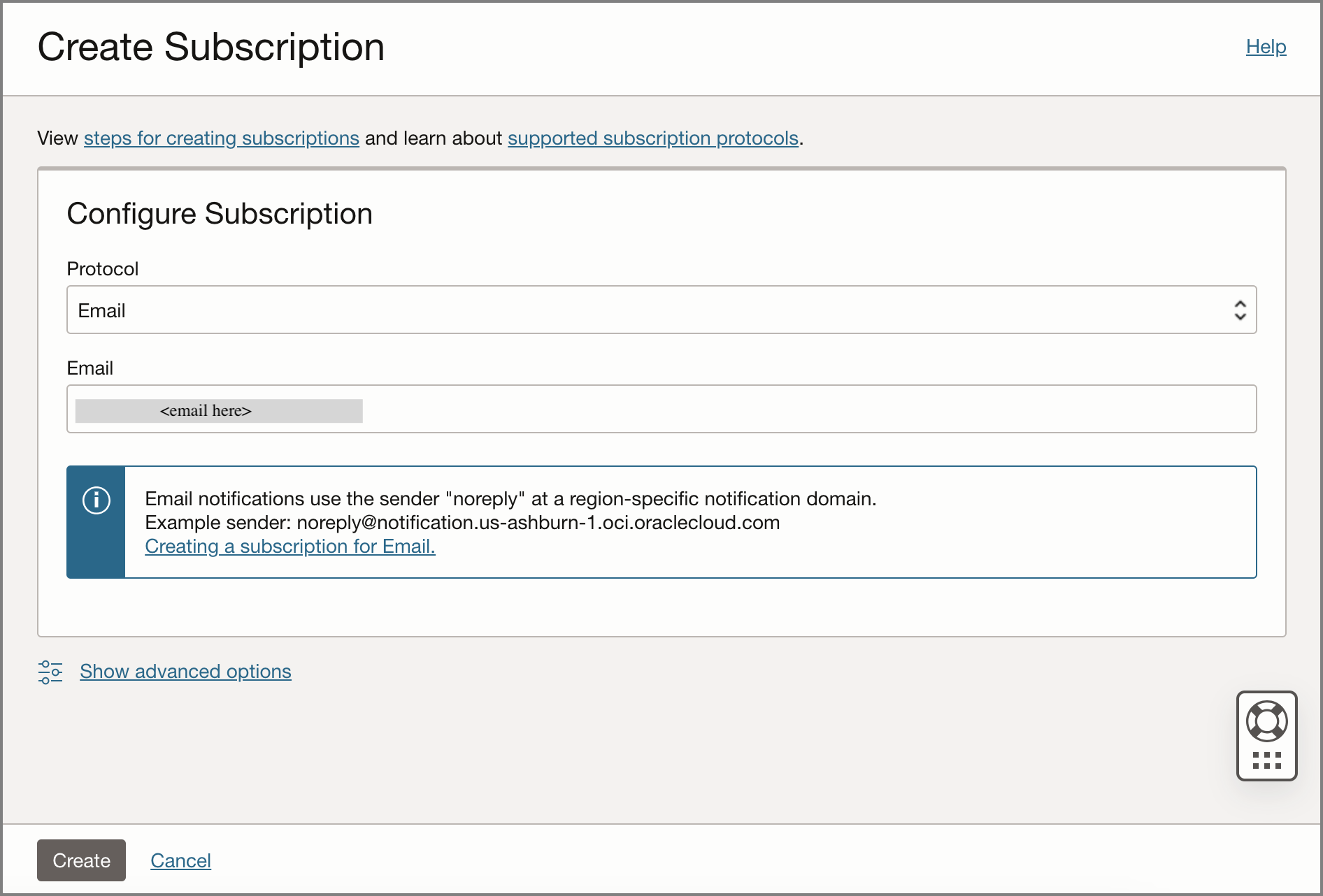Click inside the Email input field
Image resolution: width=1323 pixels, height=896 pixels.
[x=661, y=409]
